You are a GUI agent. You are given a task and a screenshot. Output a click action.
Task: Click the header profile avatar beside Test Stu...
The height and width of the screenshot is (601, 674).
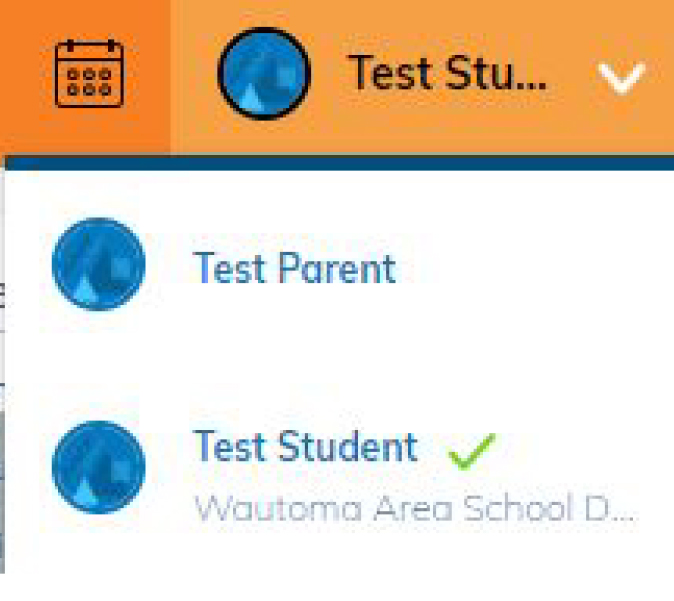point(264,74)
